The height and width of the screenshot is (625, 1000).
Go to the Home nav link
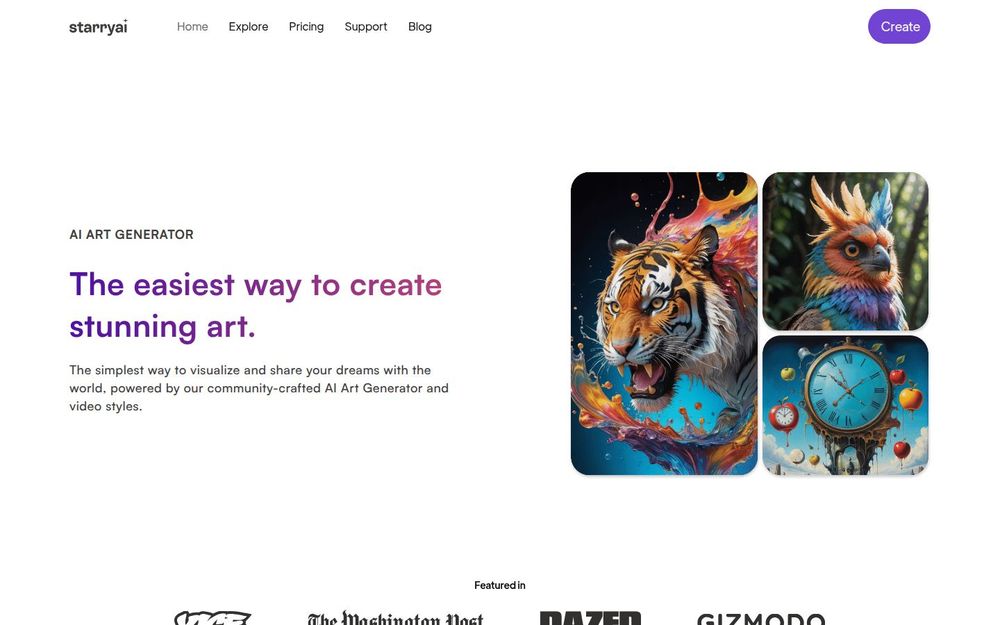pos(193,27)
